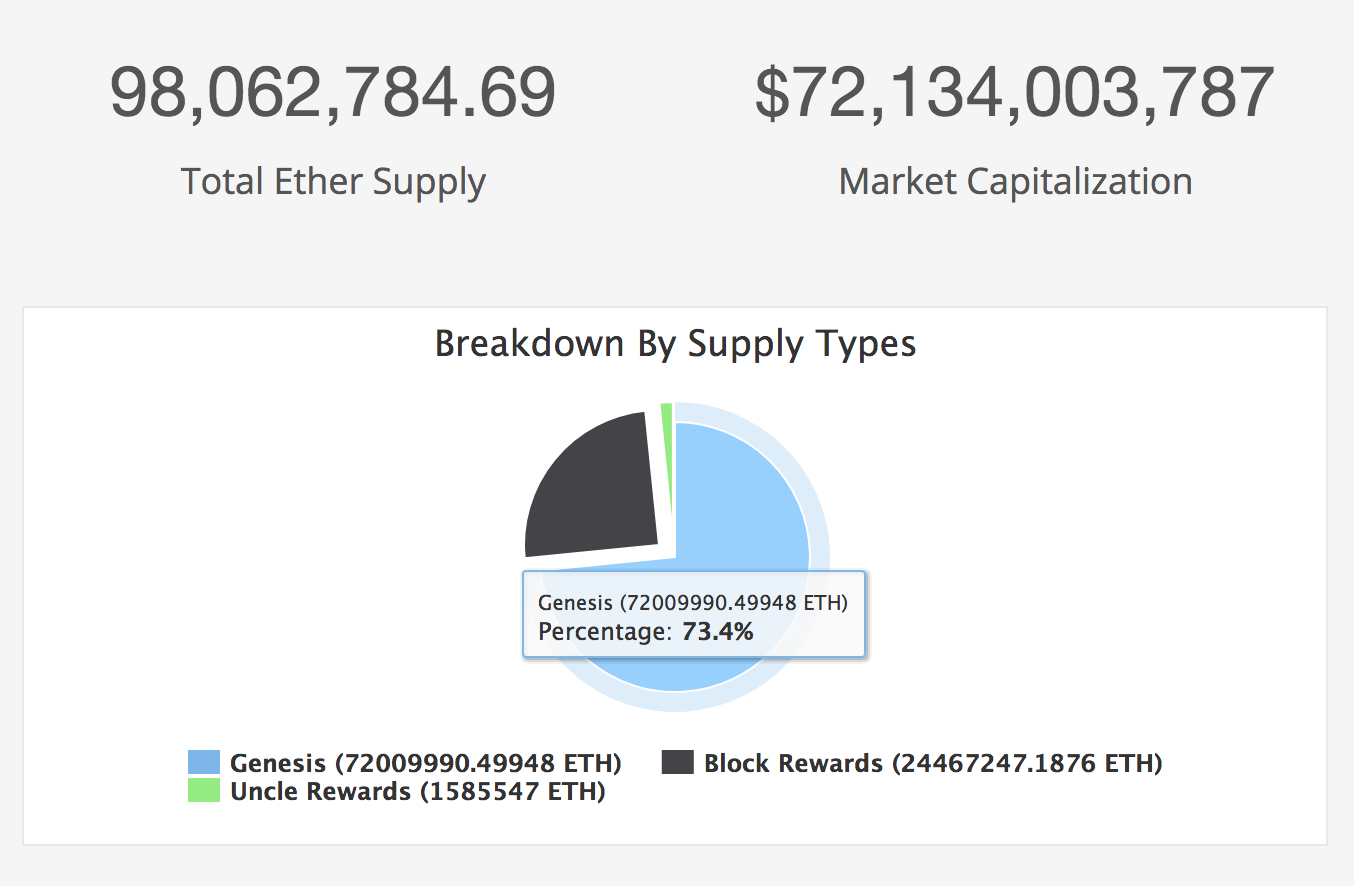Click the blue Genesis legend swatch
Screen dimensions: 1354x894
pos(203,763)
